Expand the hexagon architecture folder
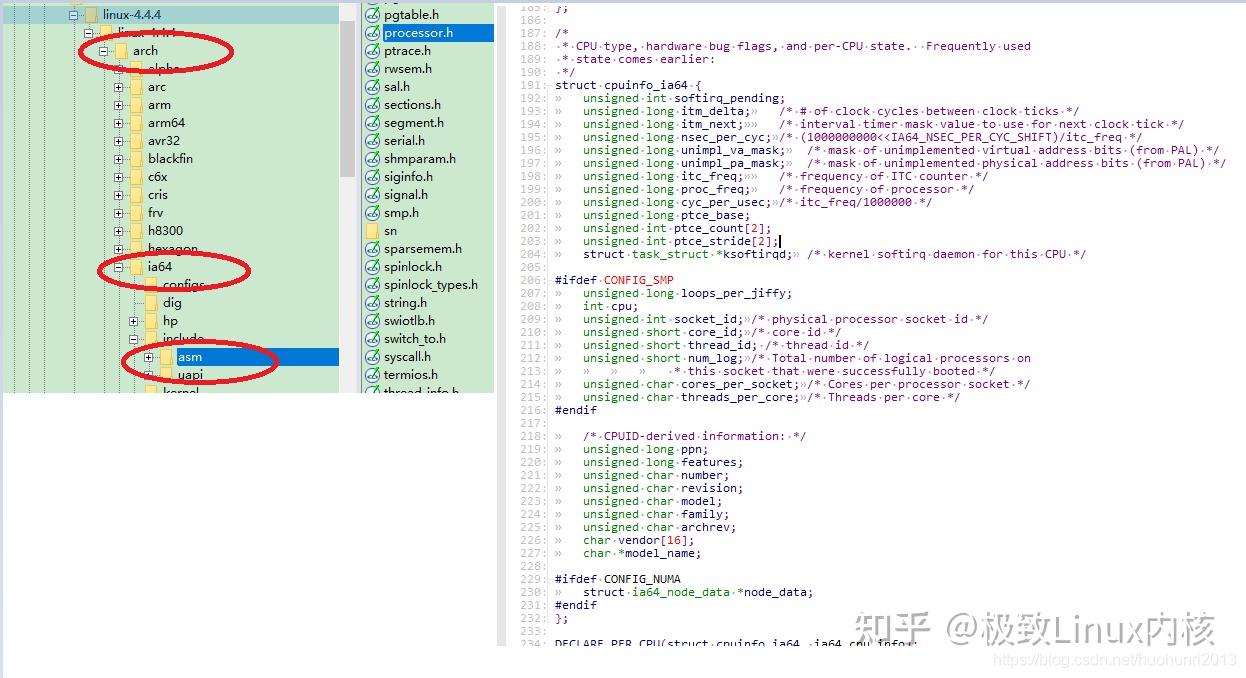Screen dimensions: 1246x678 click(x=117, y=248)
